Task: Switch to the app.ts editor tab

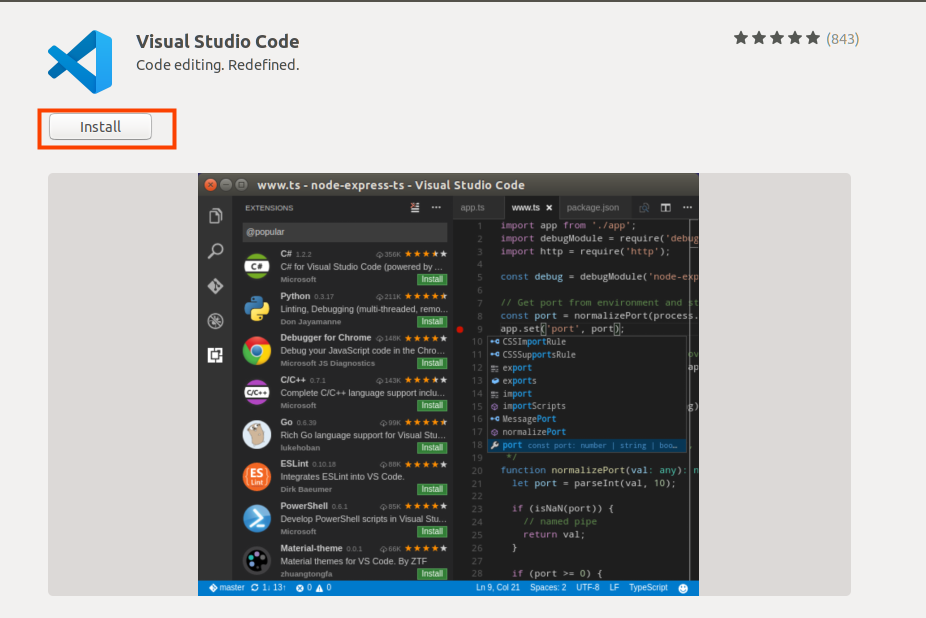Action: click(x=472, y=208)
